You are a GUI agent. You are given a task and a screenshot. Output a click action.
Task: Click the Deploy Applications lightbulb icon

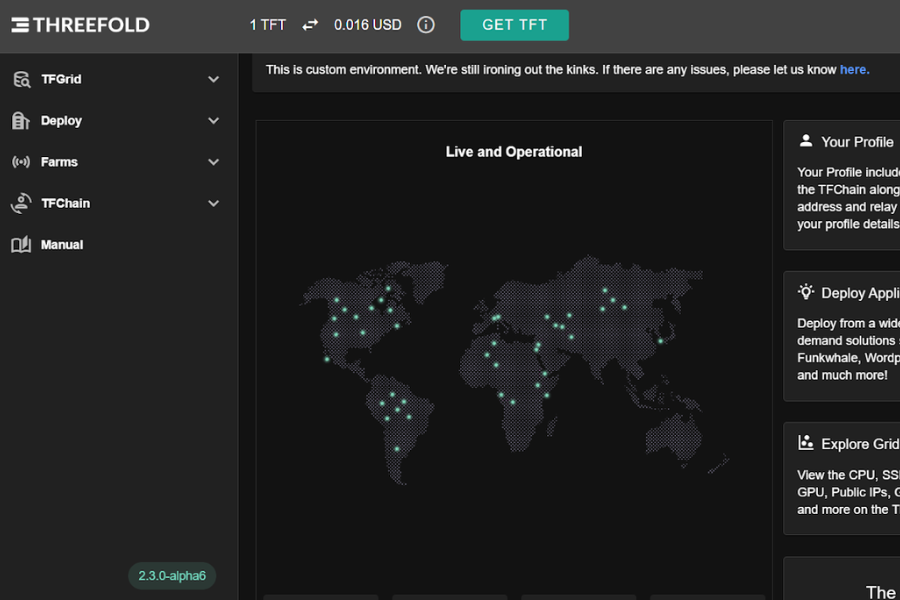[x=806, y=292]
